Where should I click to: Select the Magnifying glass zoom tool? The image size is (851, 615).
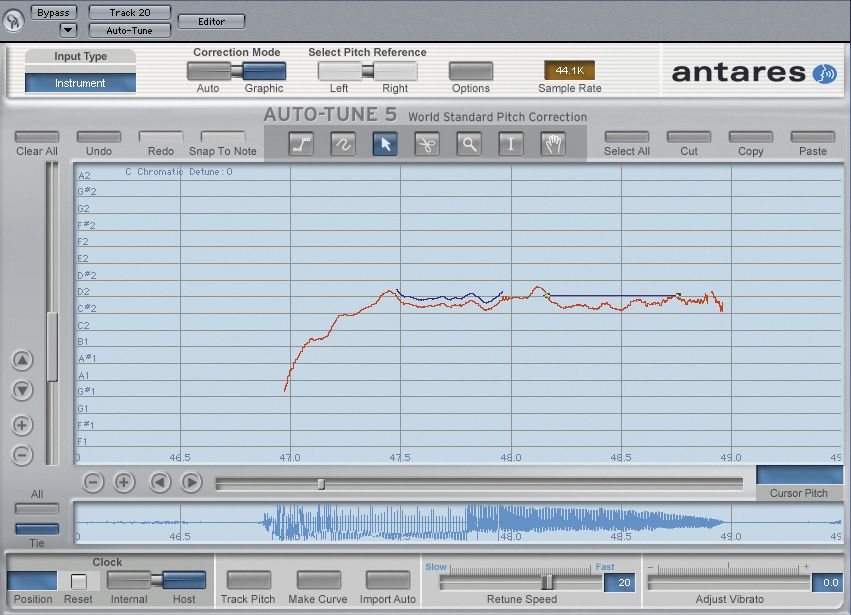click(x=469, y=144)
